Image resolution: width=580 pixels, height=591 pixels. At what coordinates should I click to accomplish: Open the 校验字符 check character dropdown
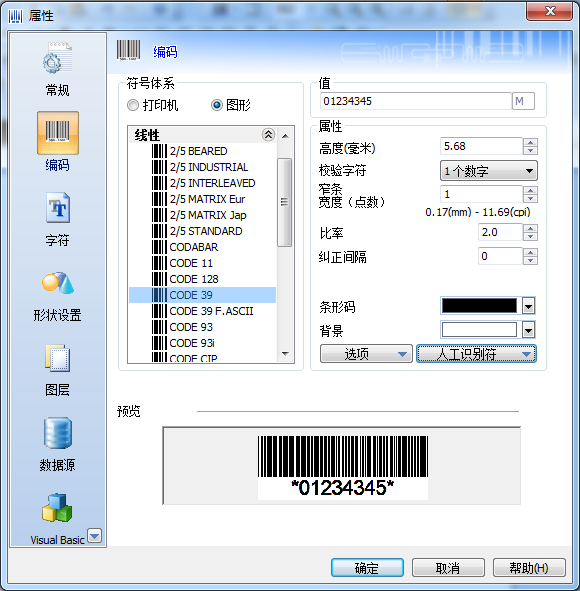tap(489, 171)
